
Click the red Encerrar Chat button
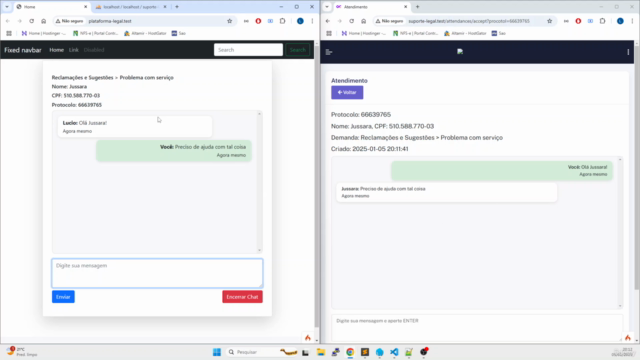point(242,297)
